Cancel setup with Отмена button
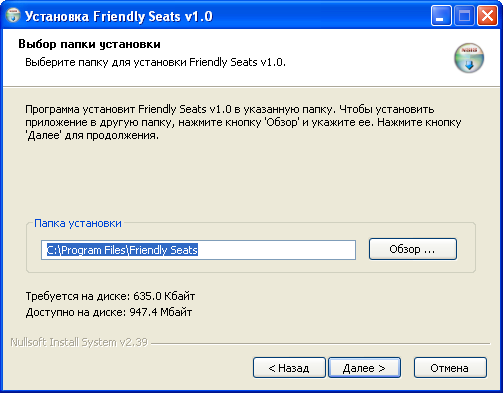 point(450,368)
